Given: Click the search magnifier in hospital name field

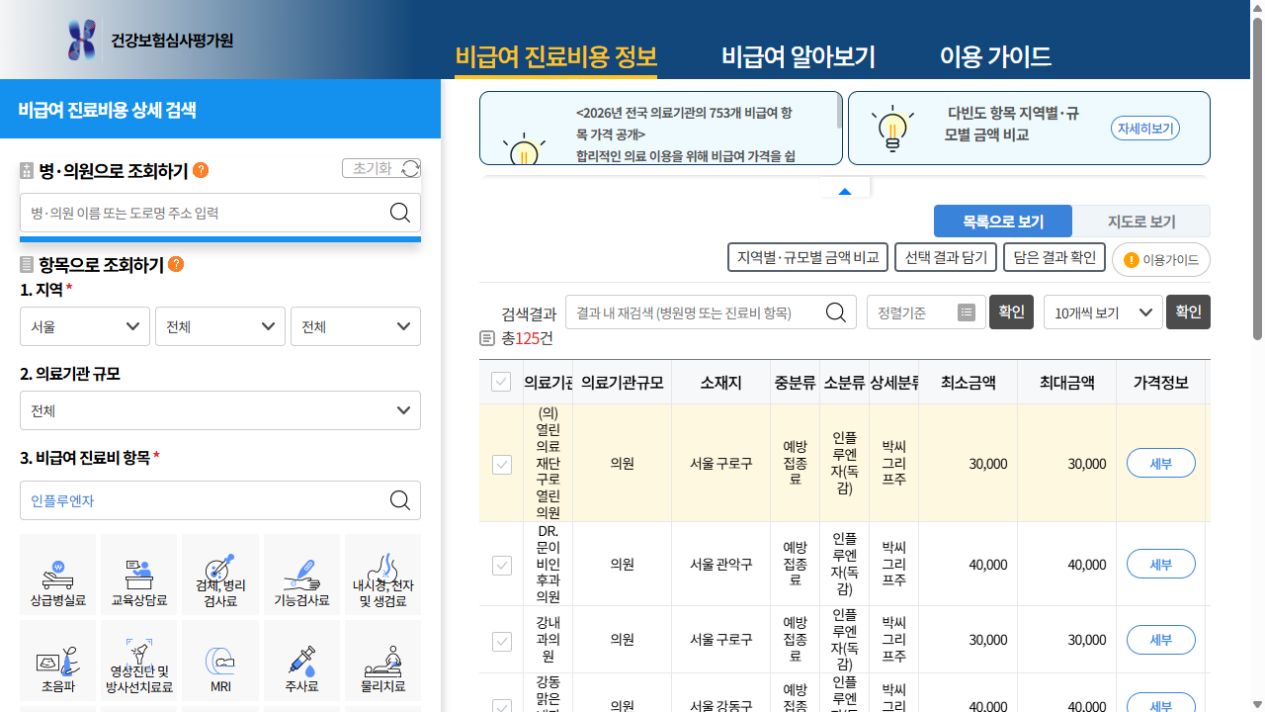Looking at the screenshot, I should pyautogui.click(x=400, y=212).
